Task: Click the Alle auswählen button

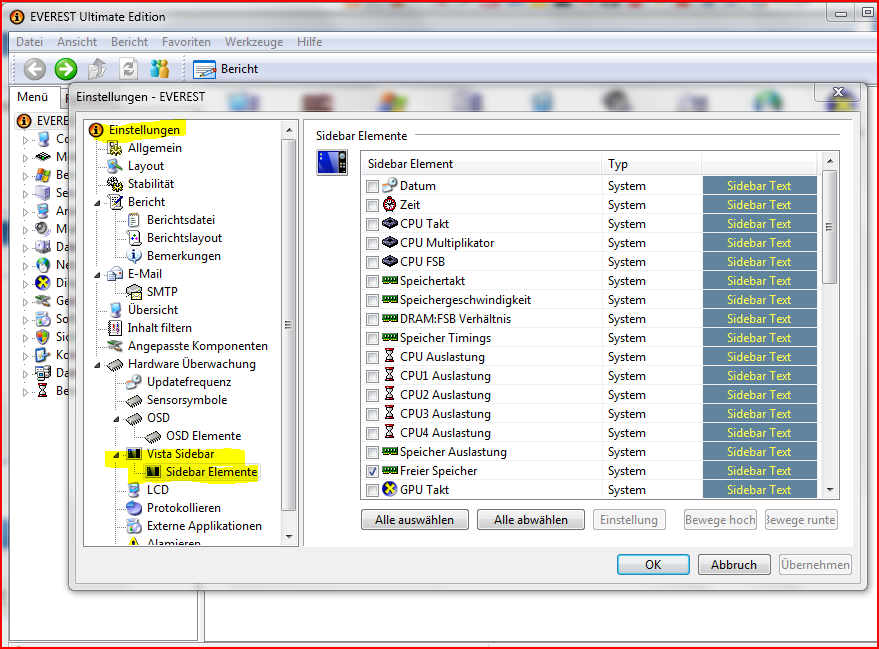Action: click(415, 520)
